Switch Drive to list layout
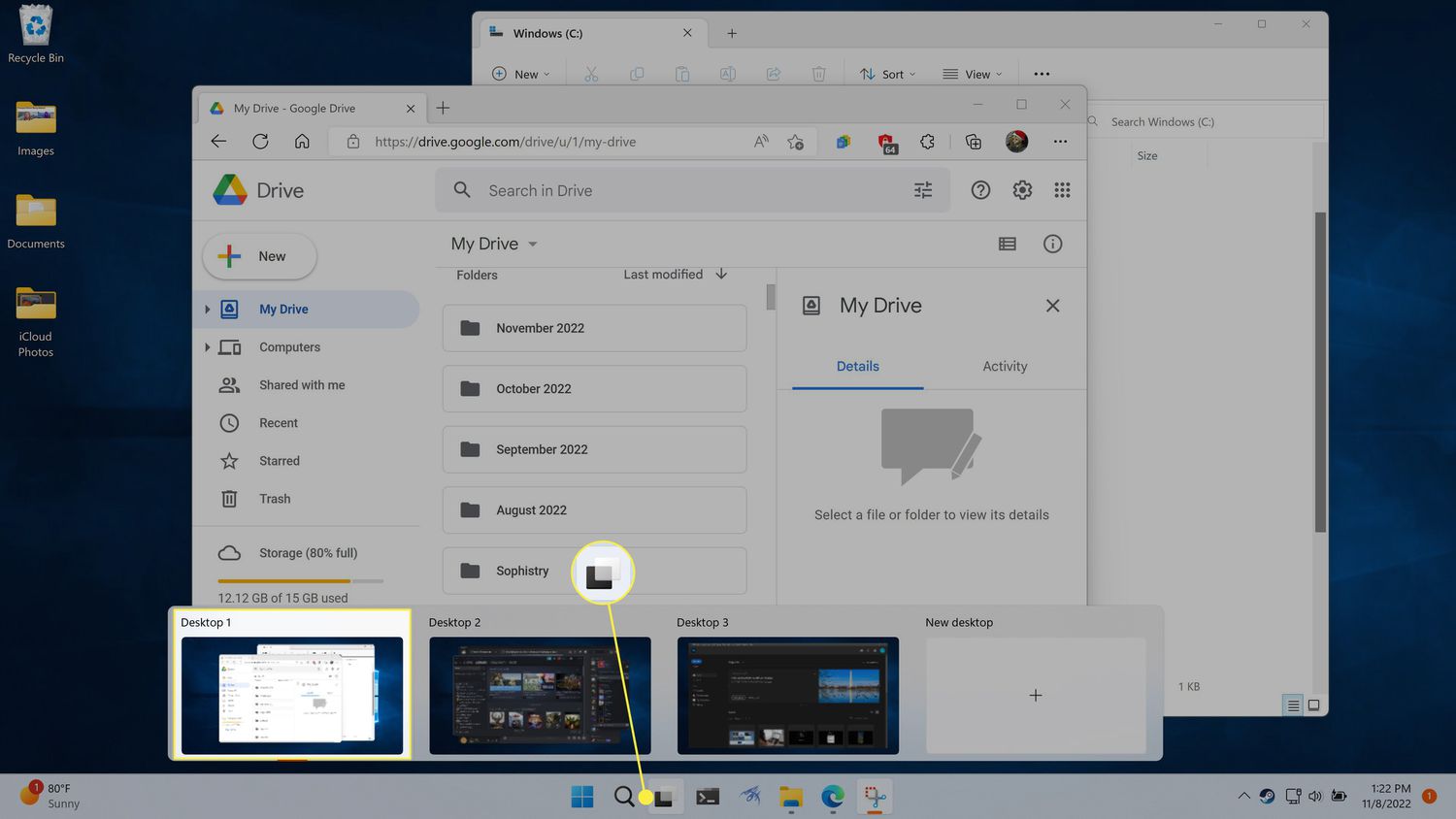The height and width of the screenshot is (819, 1456). [1008, 244]
